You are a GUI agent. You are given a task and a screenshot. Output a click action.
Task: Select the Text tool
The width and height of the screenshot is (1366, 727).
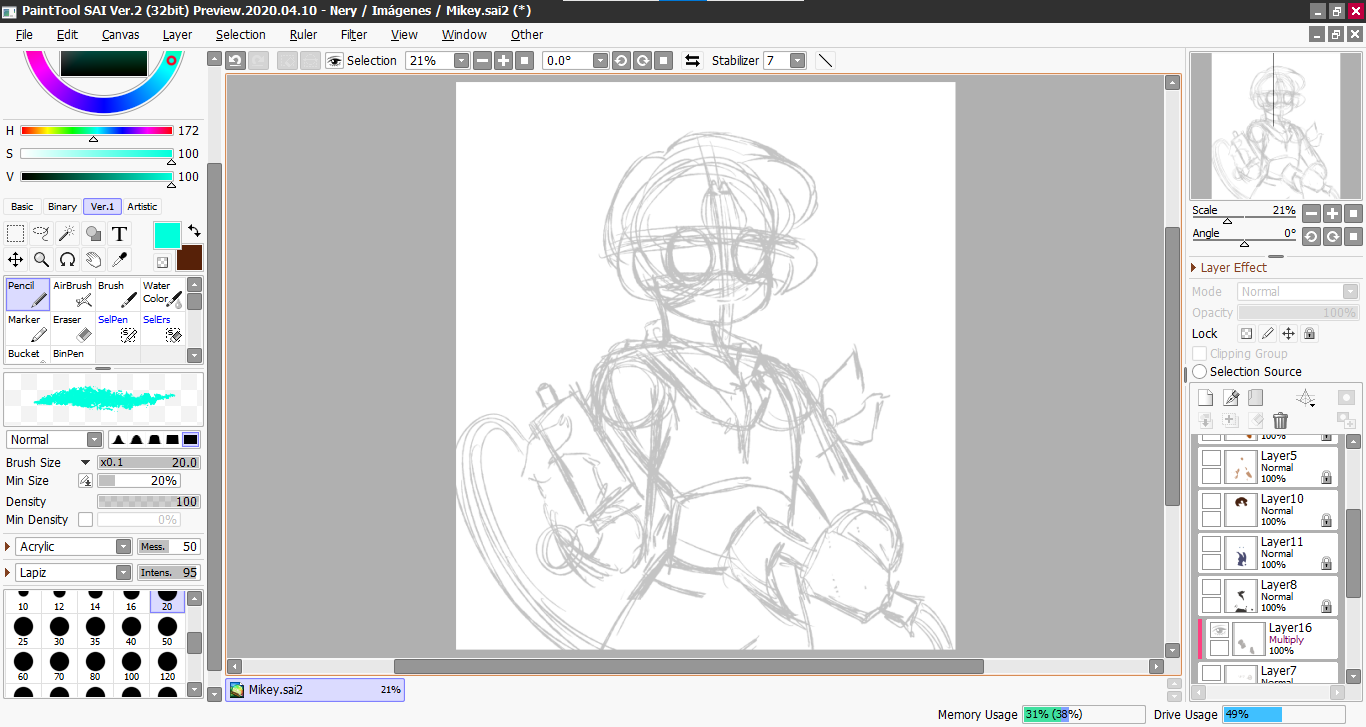tap(119, 234)
